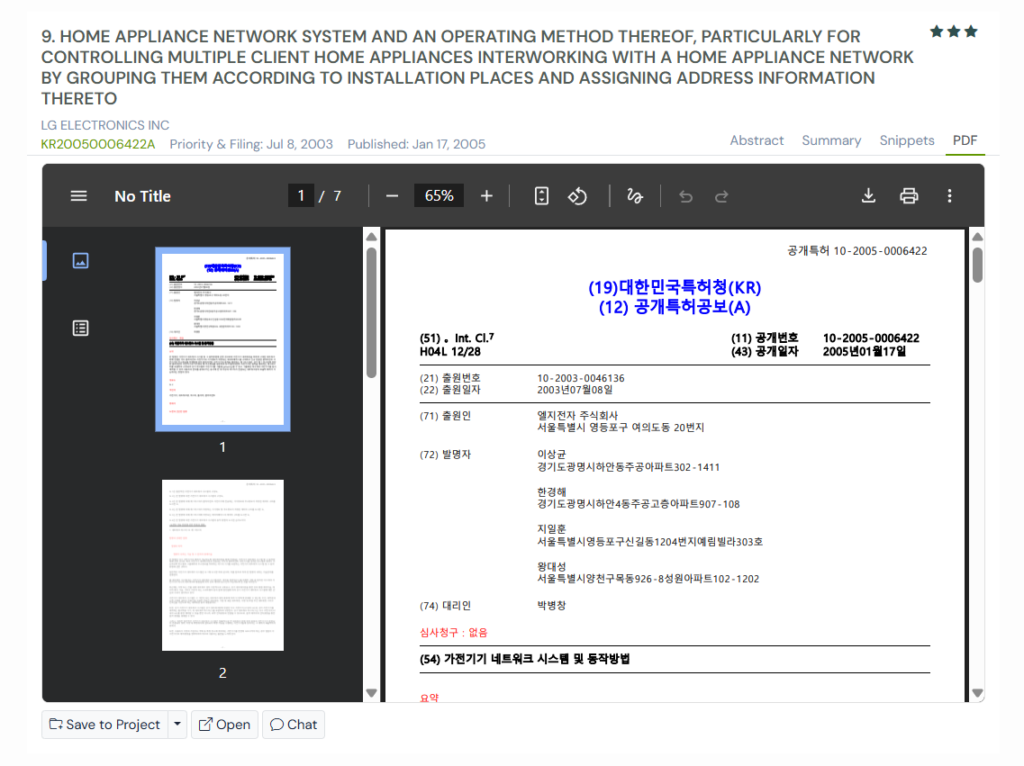
Task: Click the redo icon in the toolbar
Action: point(722,195)
